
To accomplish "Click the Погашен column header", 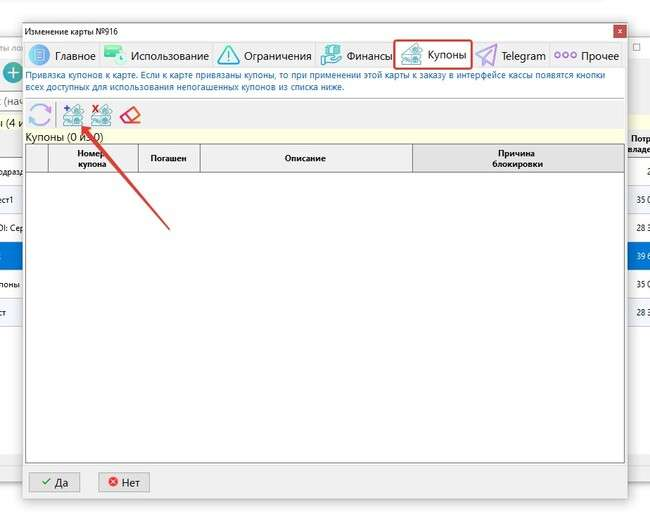I will 168,158.
